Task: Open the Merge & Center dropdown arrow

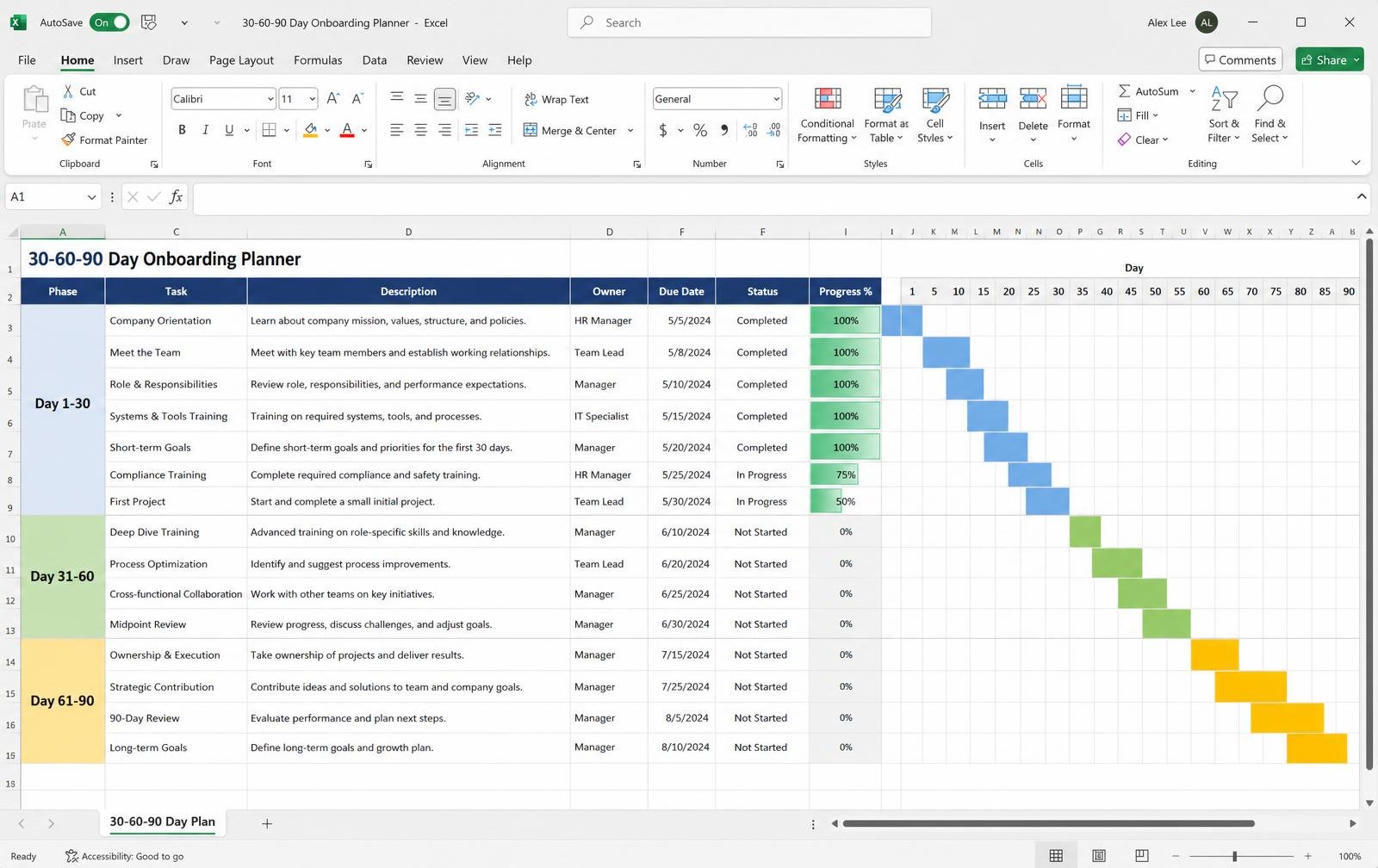Action: click(630, 131)
